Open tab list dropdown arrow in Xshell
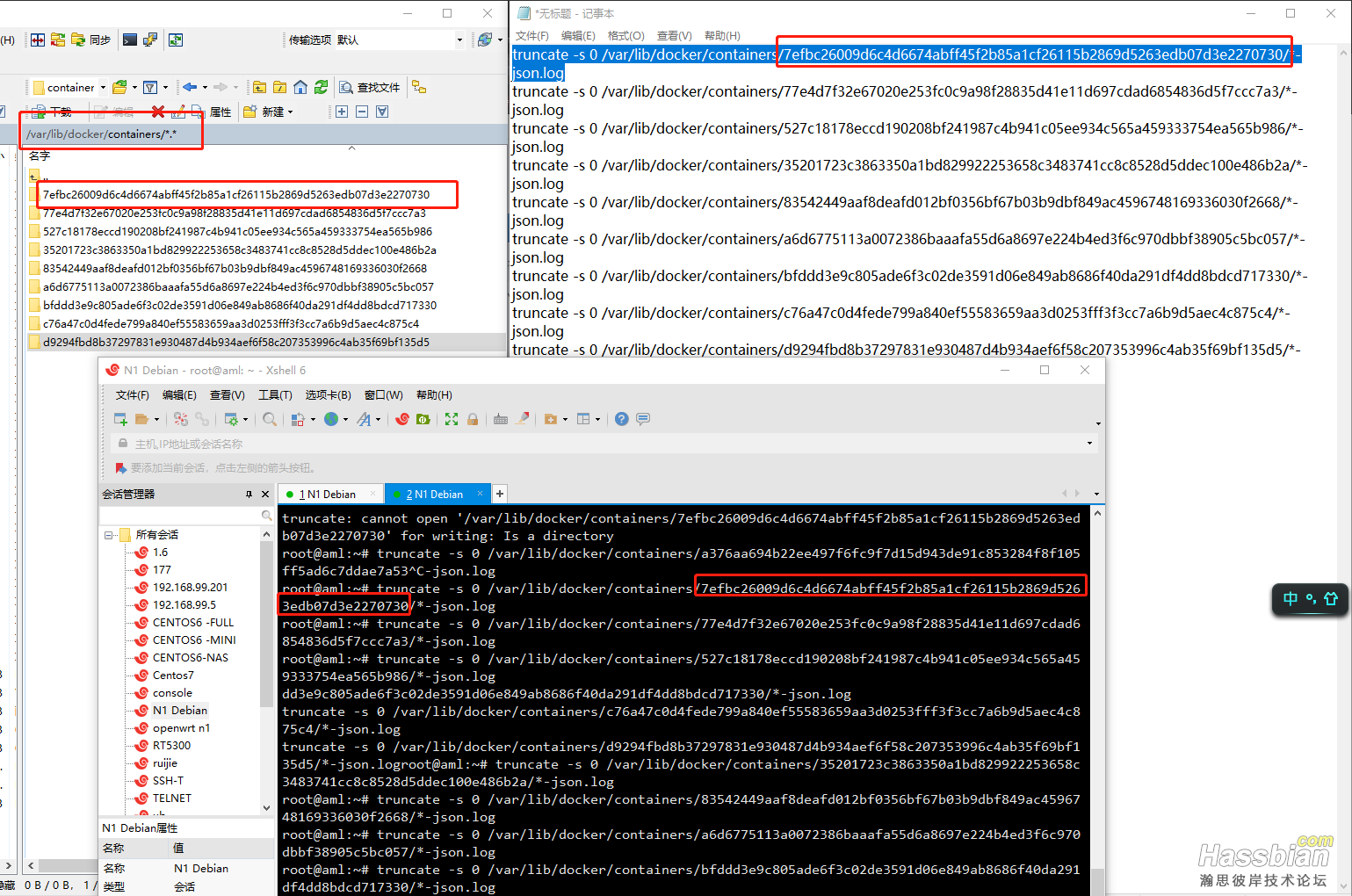Viewport: 1352px width, 896px height. (1096, 494)
